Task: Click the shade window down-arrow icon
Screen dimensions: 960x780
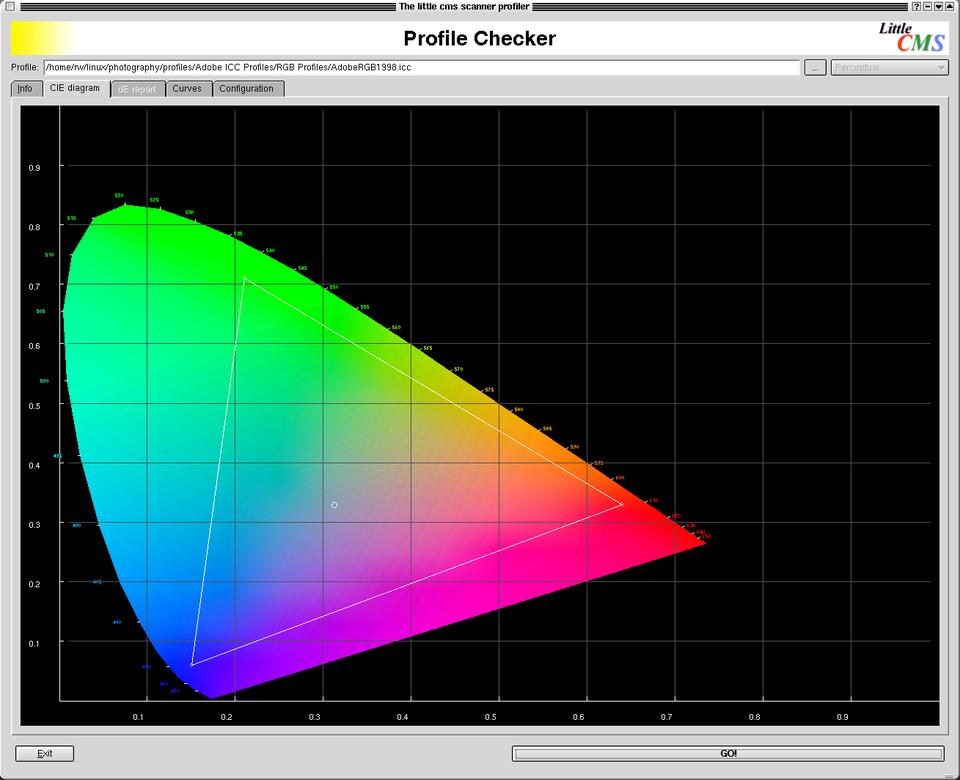Action: point(938,6)
